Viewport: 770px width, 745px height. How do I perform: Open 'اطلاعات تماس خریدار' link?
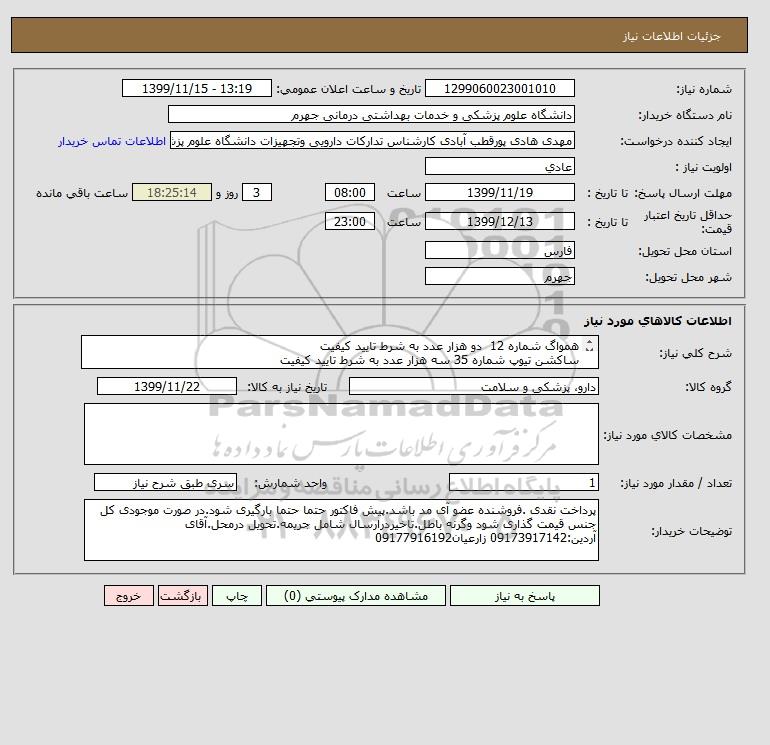112,141
